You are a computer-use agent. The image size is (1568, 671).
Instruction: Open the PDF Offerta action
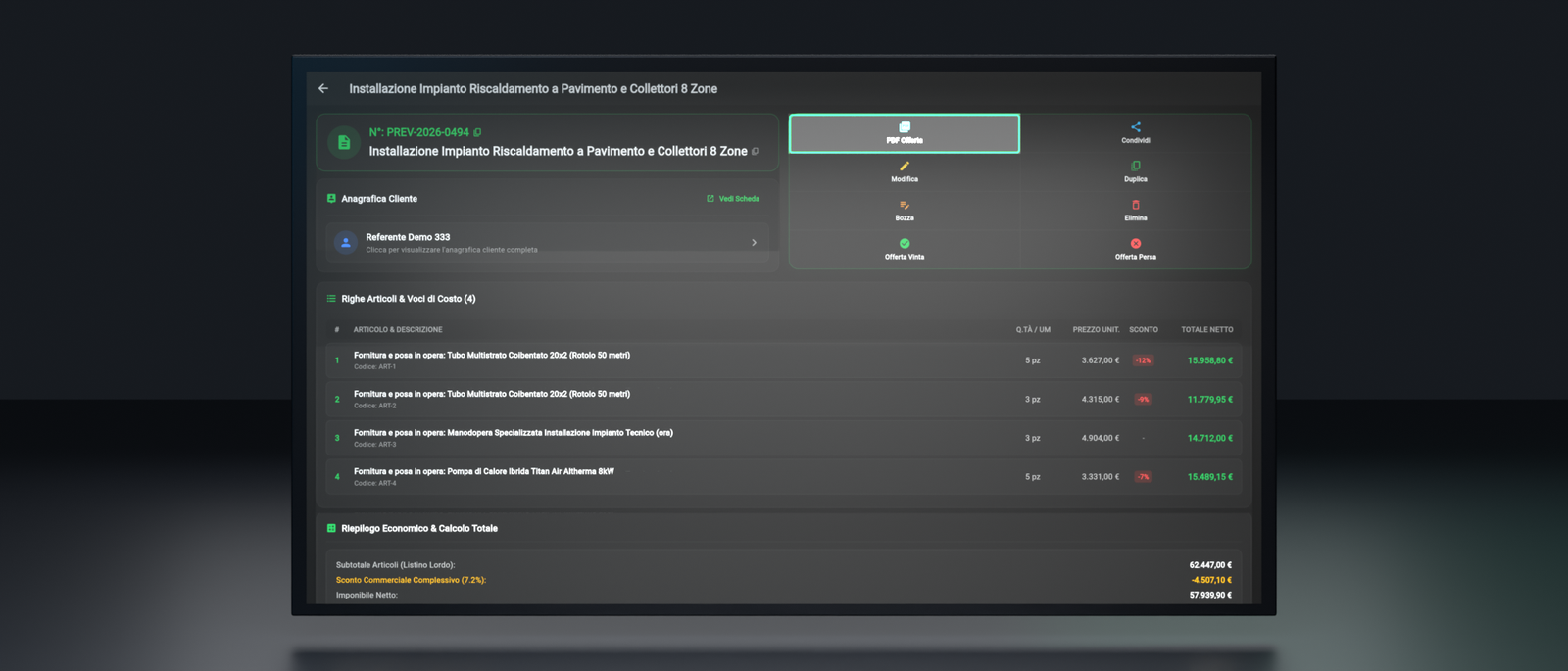905,133
